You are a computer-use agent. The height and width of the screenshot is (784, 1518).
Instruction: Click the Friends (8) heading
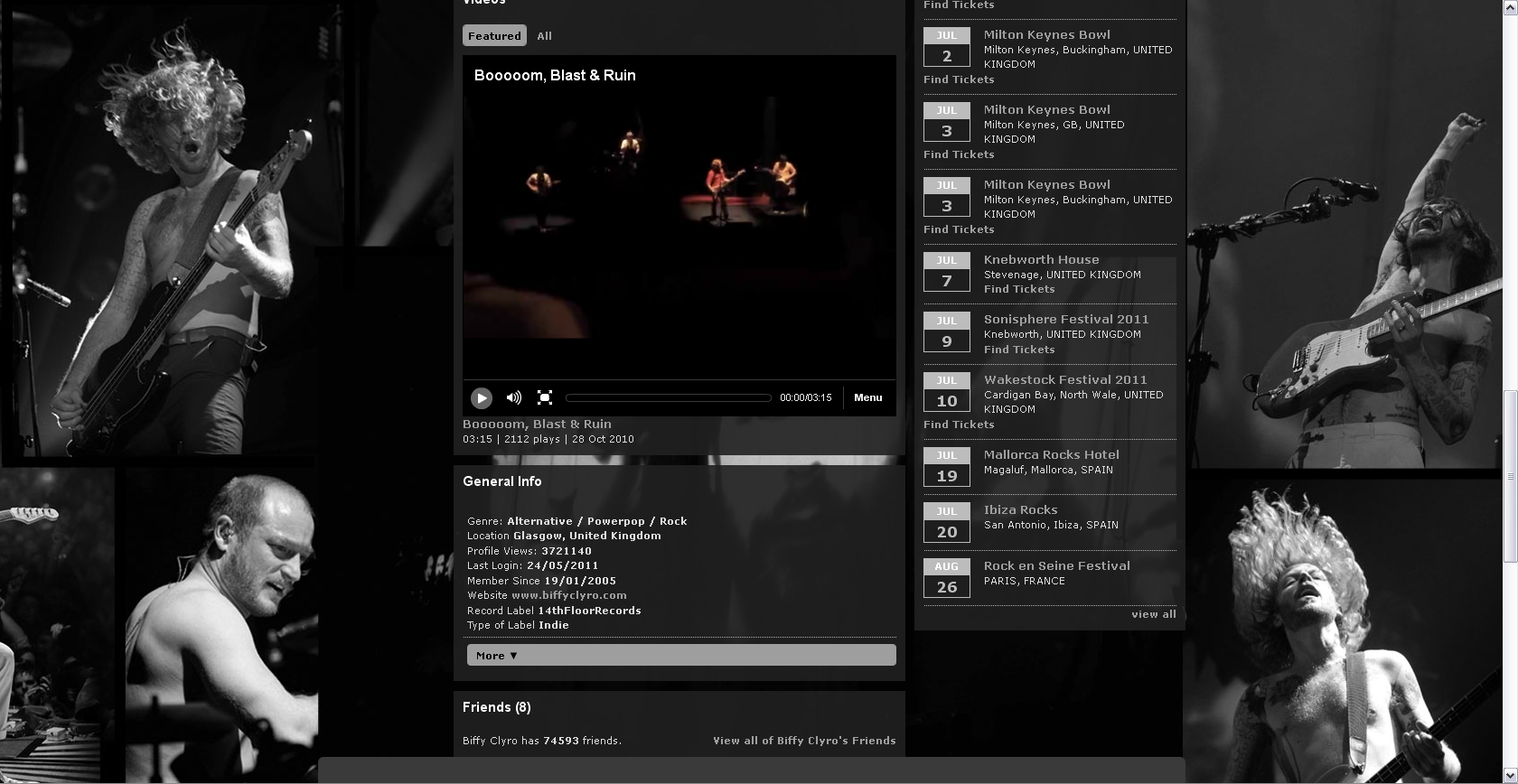(496, 707)
